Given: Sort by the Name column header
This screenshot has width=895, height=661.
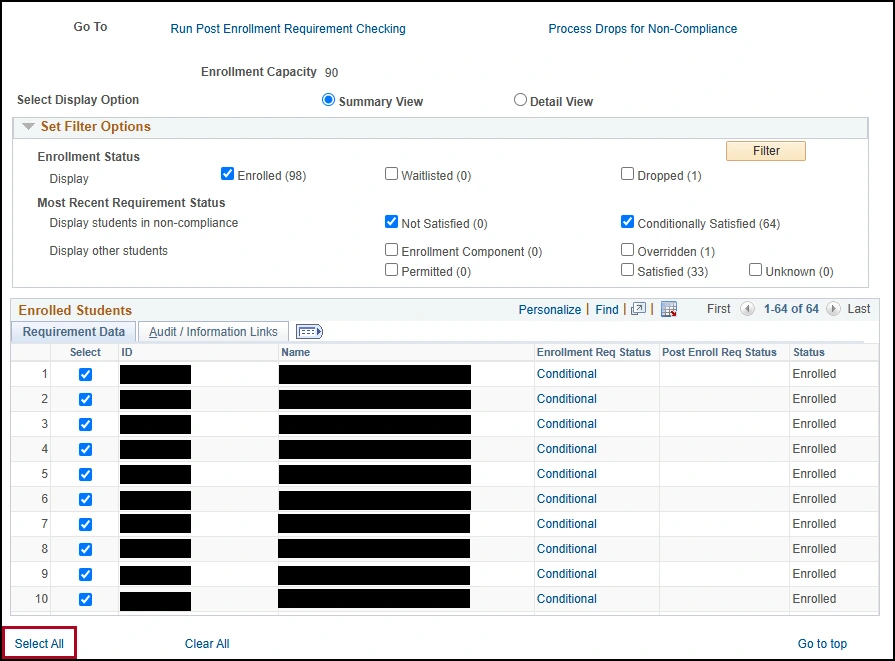Looking at the screenshot, I should pyautogui.click(x=295, y=352).
